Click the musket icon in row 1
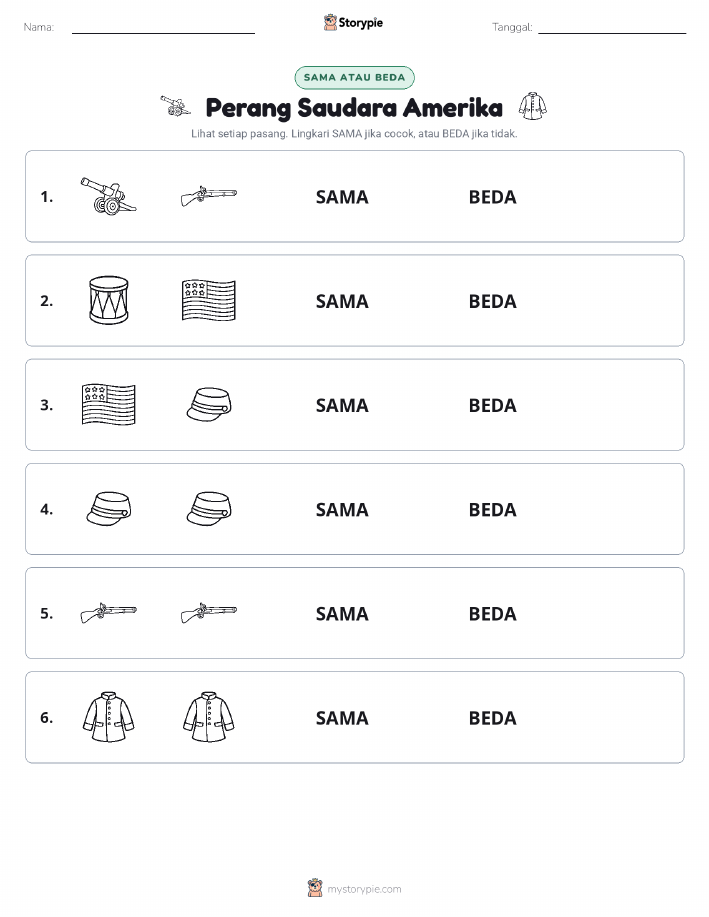This screenshot has width=709, height=917. coord(209,196)
